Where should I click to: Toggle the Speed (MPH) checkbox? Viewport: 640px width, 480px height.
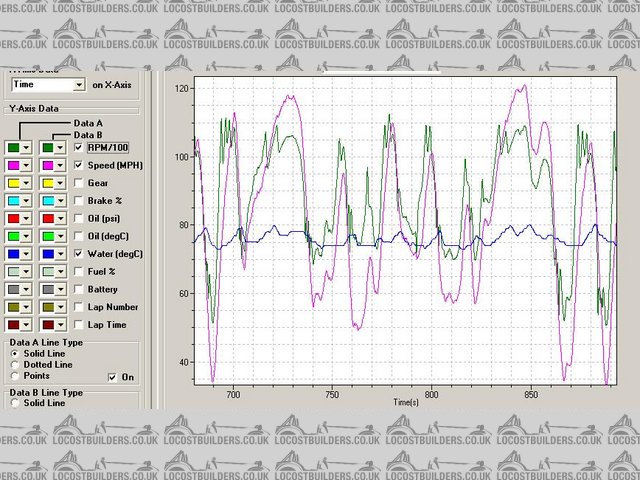coord(79,165)
